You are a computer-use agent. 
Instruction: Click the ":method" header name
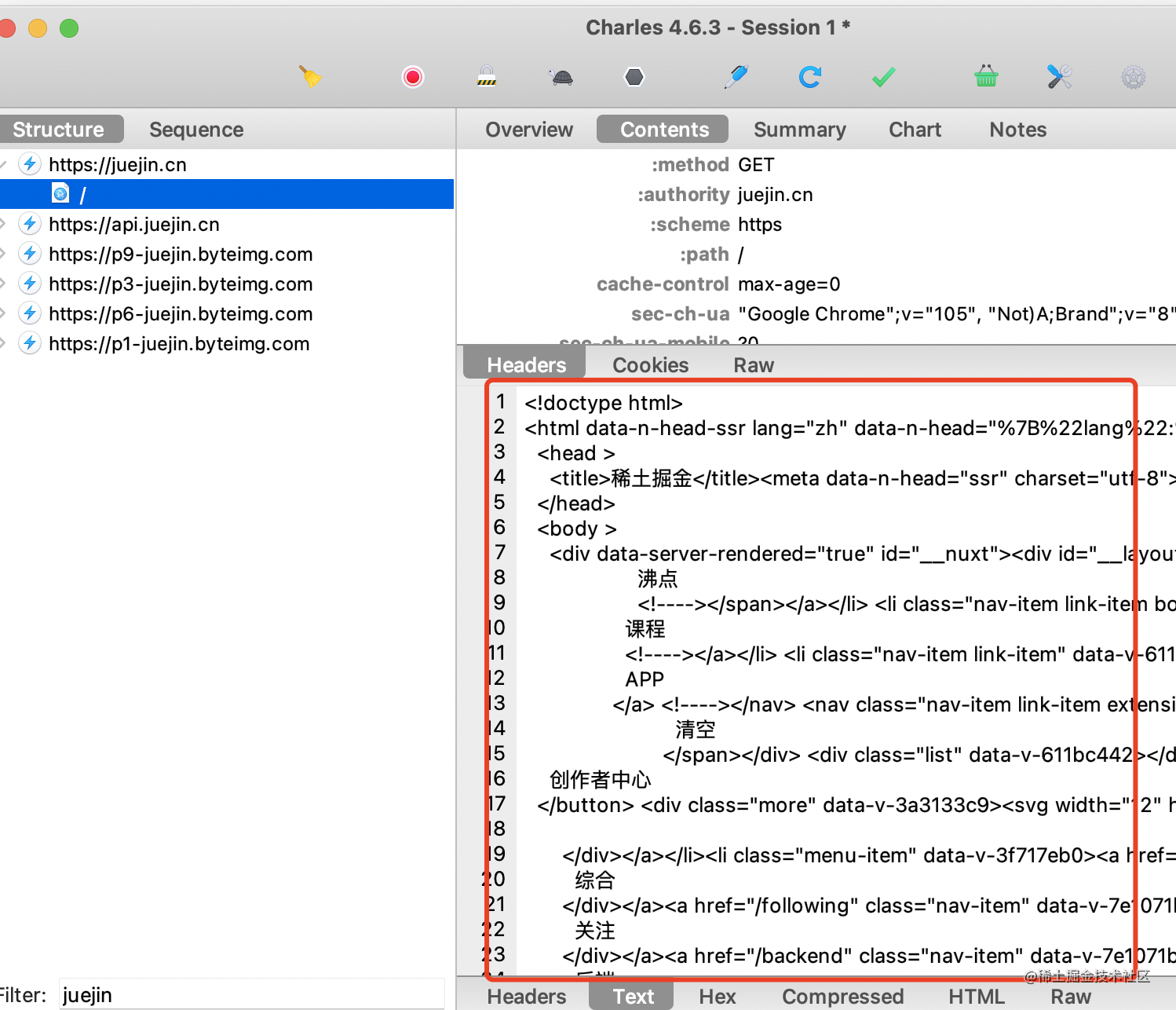[690, 165]
